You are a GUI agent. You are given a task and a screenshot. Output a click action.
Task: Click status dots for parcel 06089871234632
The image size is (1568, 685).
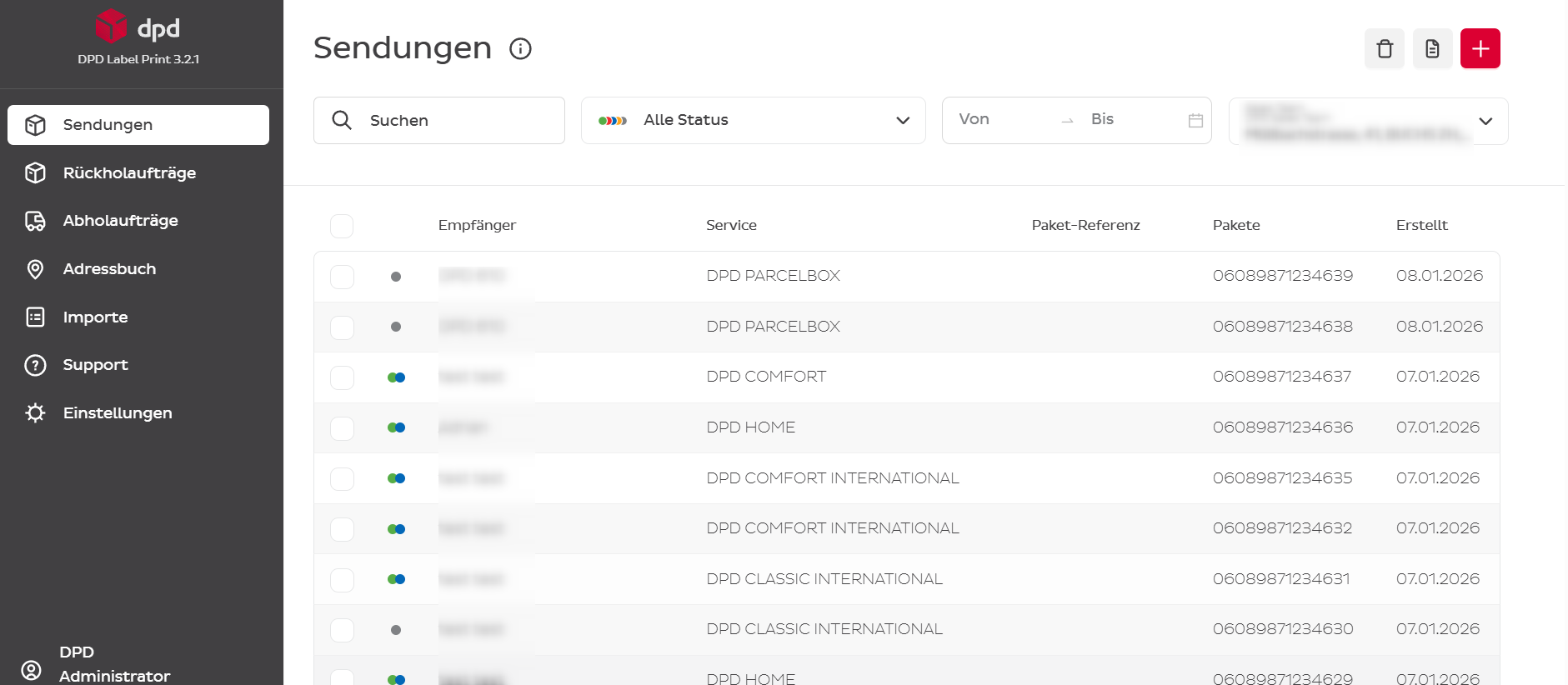point(396,529)
